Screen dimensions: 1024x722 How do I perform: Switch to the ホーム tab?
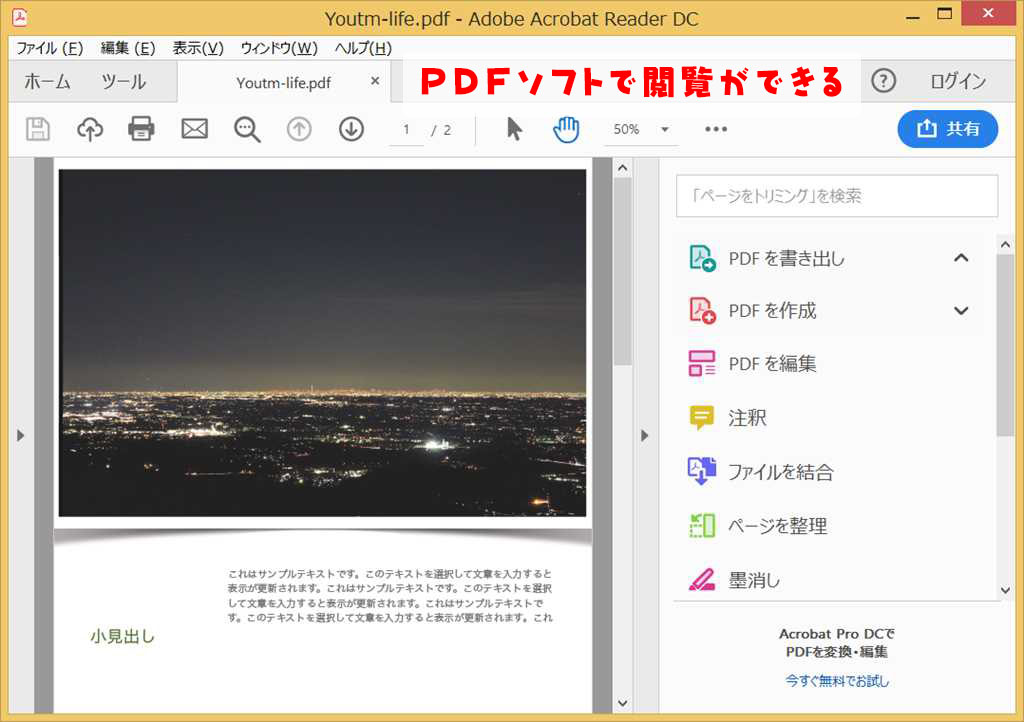click(47, 82)
